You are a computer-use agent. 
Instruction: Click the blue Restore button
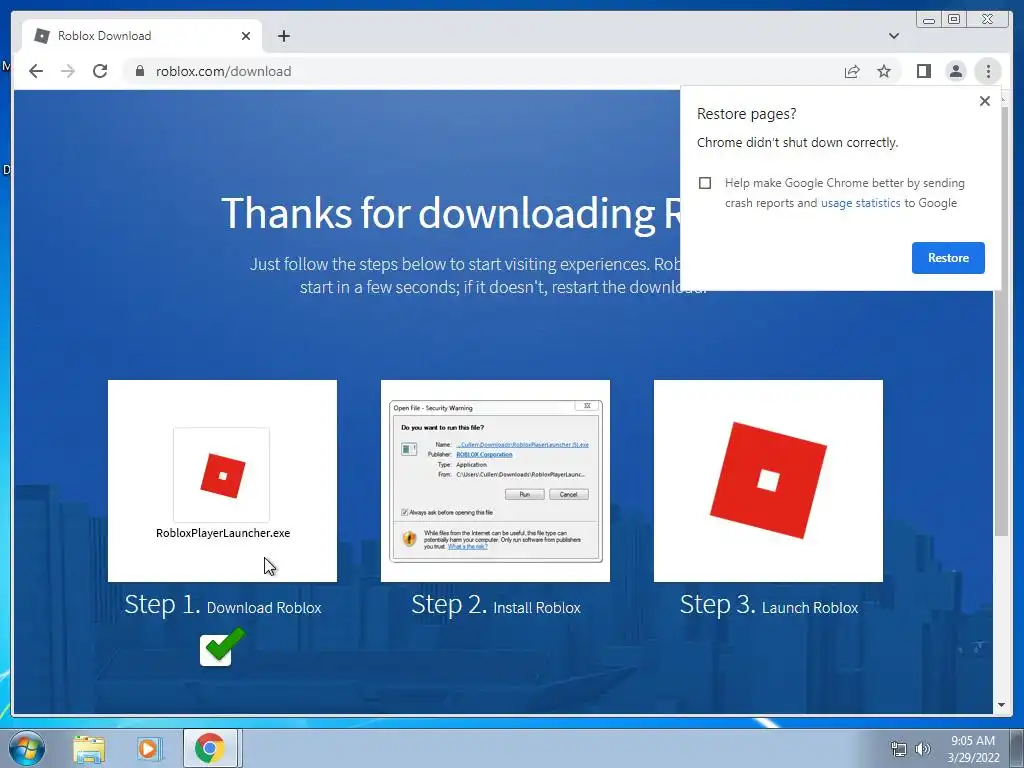coord(948,258)
